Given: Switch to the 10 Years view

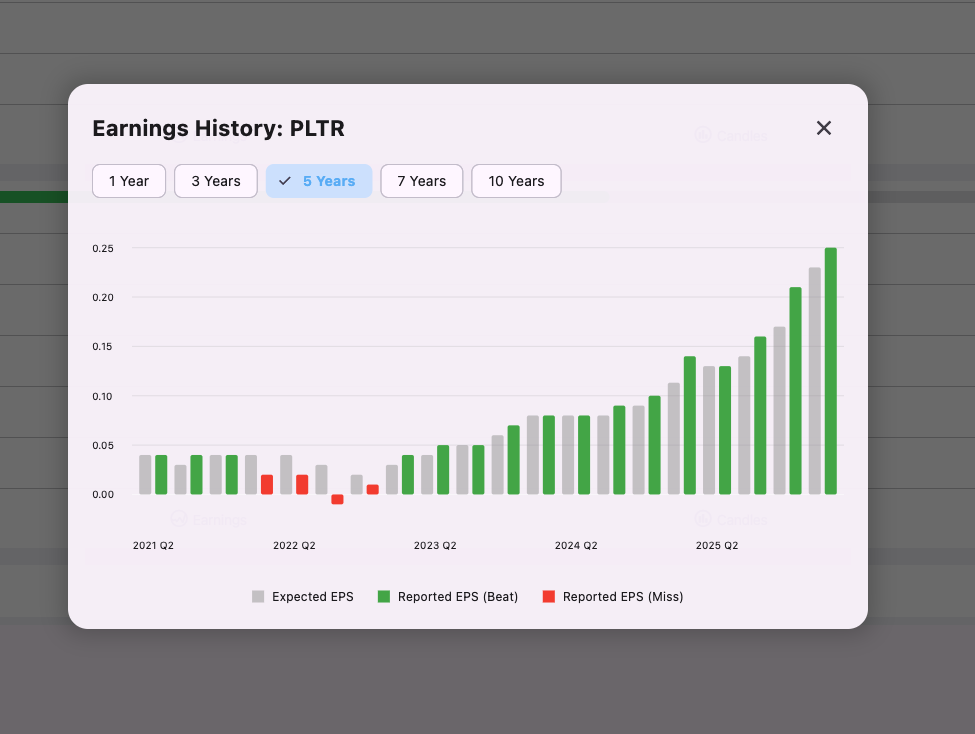Looking at the screenshot, I should click(x=516, y=181).
